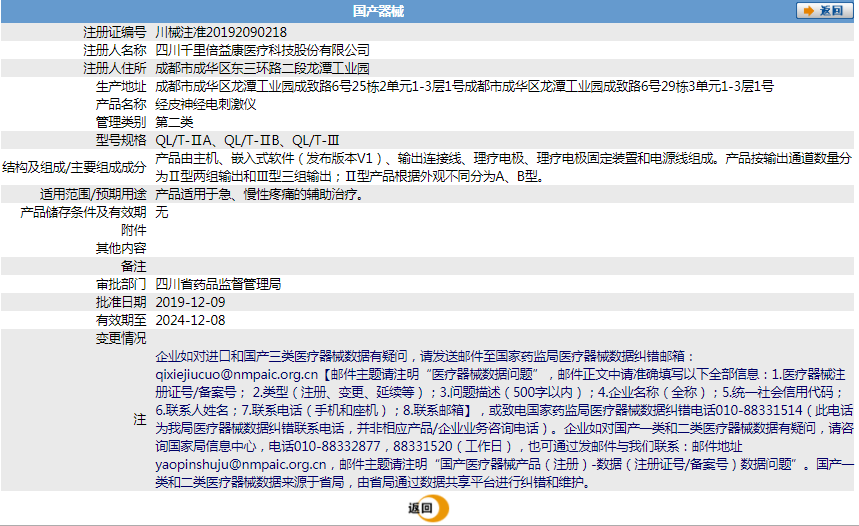Select phone number 010-88331514 in the notice
The image size is (859, 526).
coord(759,410)
